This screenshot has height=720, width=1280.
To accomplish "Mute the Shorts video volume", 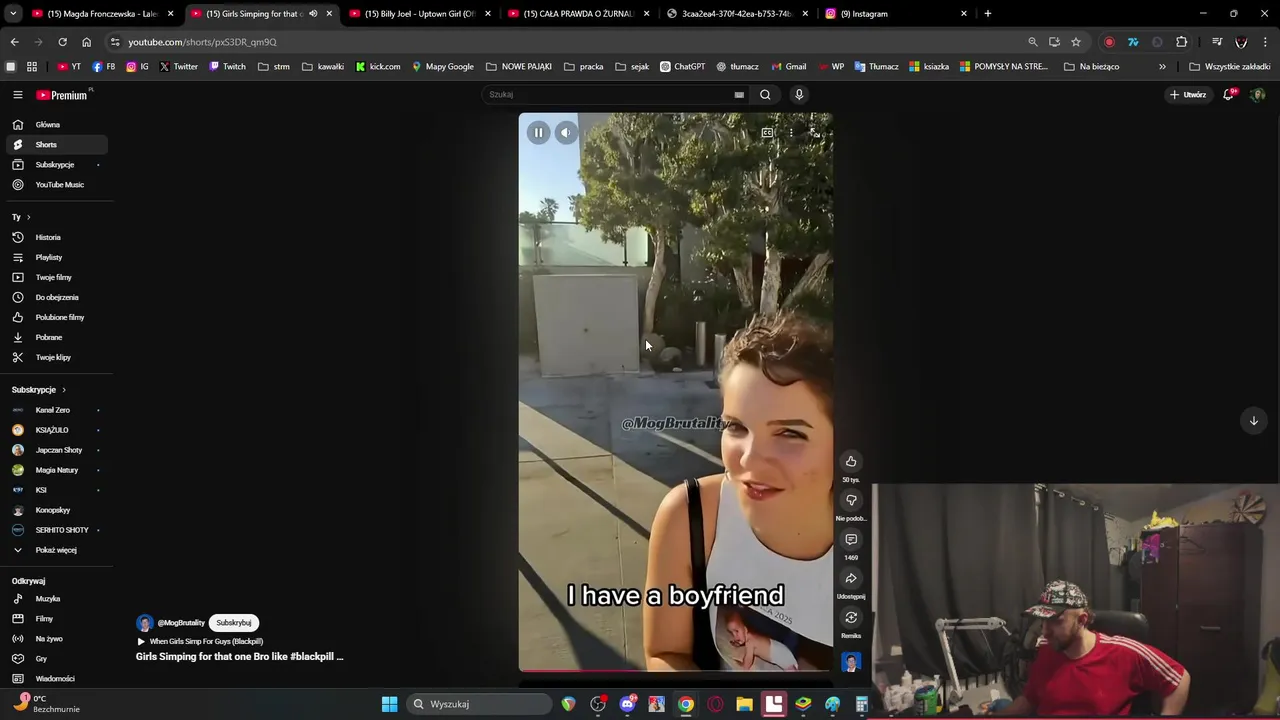I will coord(566,132).
